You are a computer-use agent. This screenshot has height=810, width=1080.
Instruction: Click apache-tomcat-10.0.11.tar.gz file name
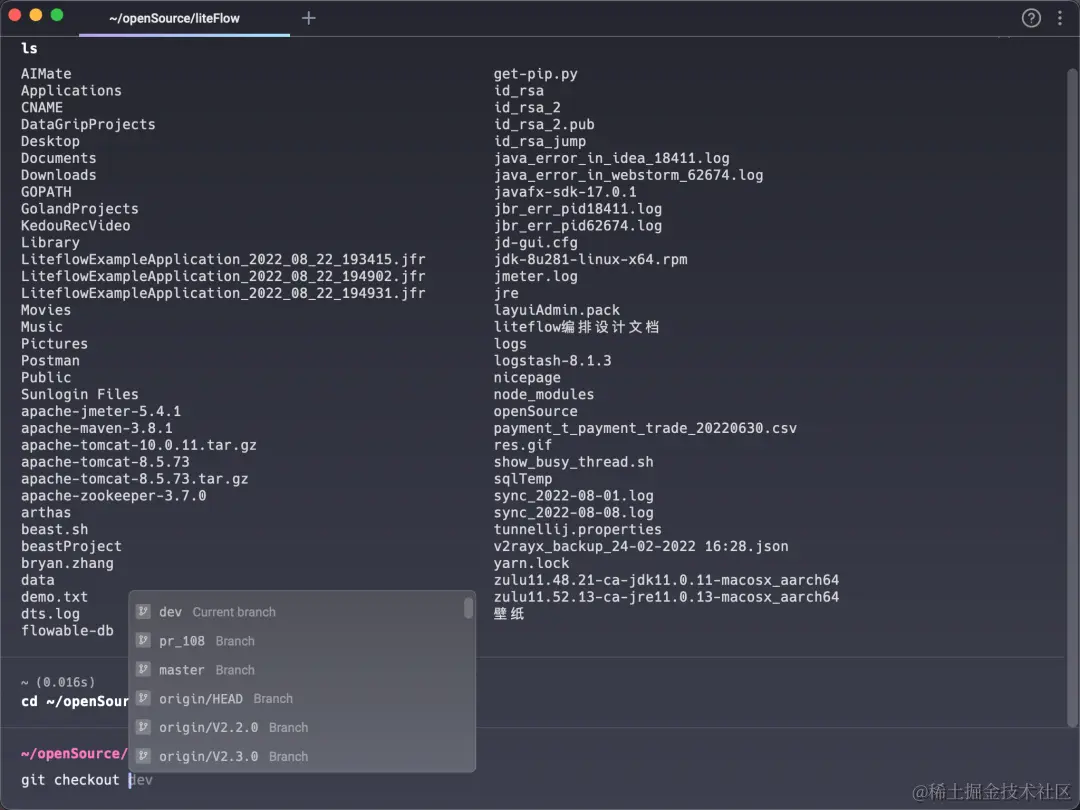point(138,445)
